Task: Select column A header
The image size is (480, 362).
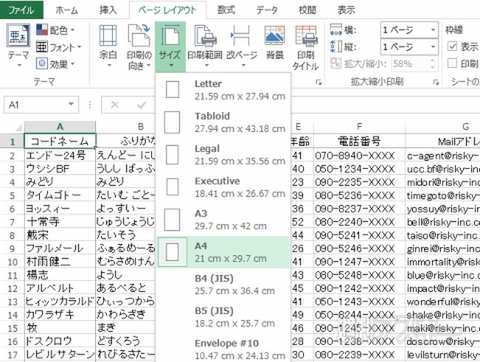Action: [x=60, y=127]
